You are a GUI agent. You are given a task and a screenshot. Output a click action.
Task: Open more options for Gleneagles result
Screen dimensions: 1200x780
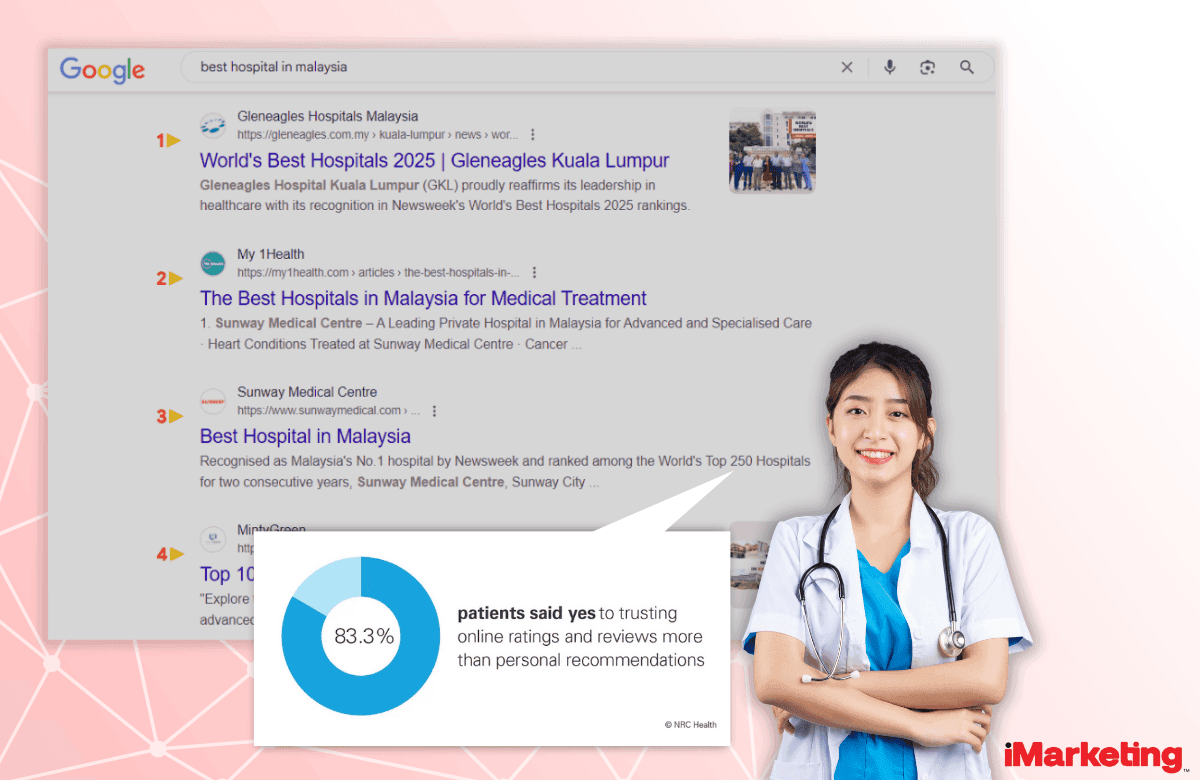(532, 134)
